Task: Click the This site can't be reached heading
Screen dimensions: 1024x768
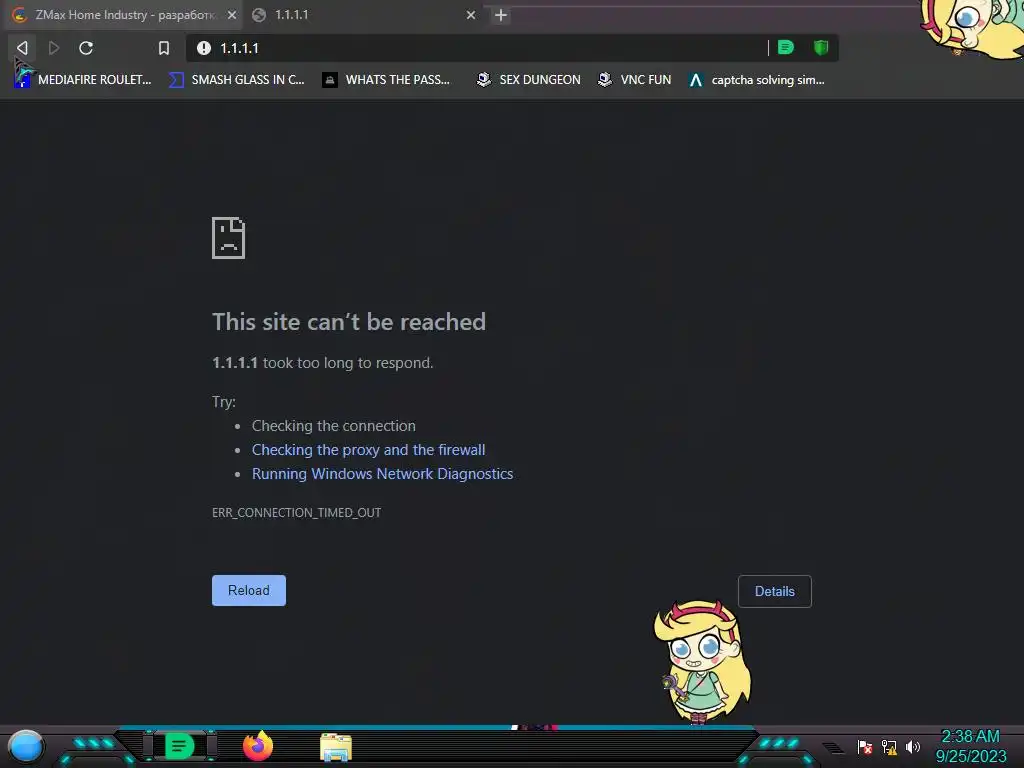Action: click(x=349, y=322)
